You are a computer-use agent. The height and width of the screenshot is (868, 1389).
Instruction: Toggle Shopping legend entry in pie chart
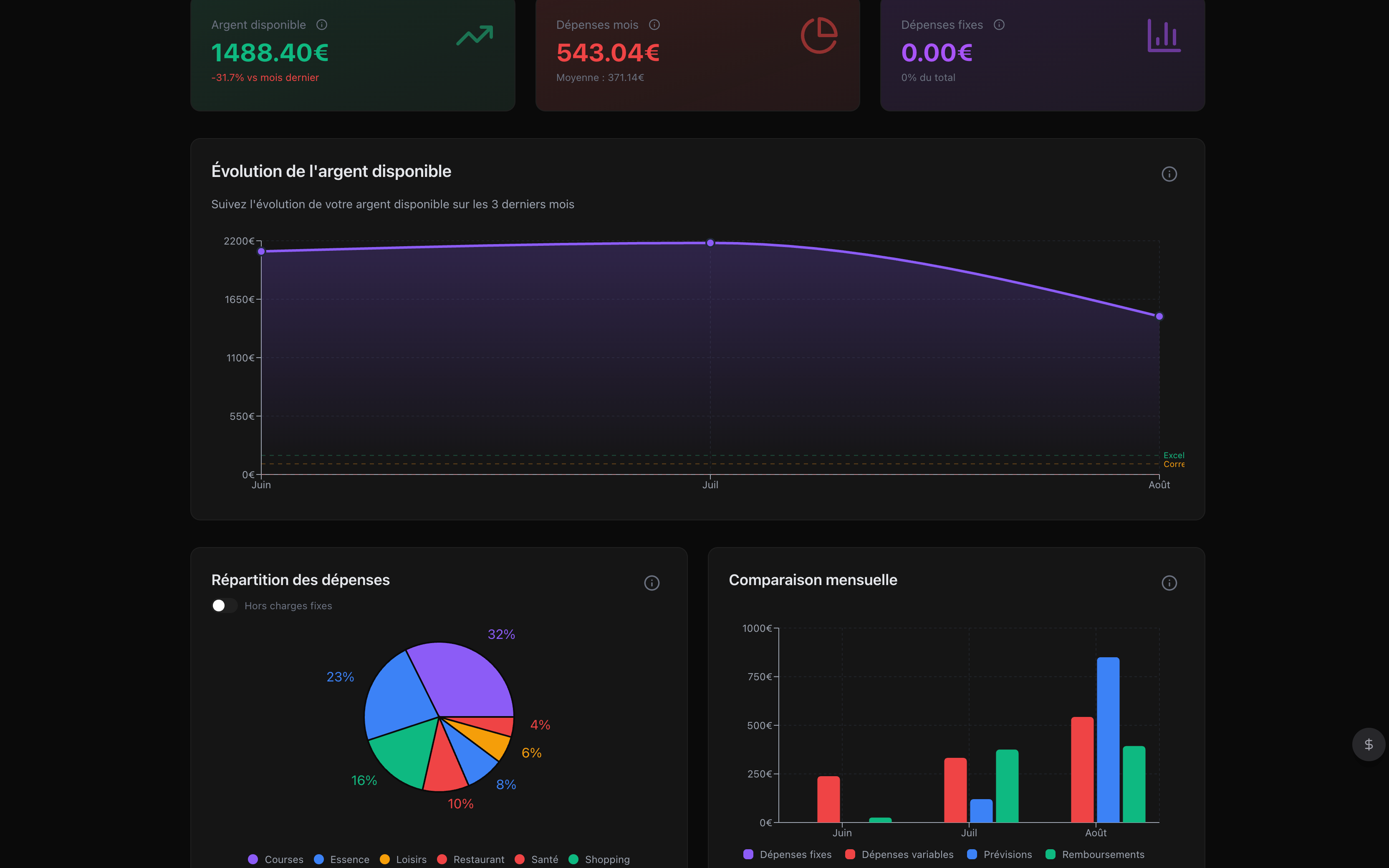(x=599, y=859)
